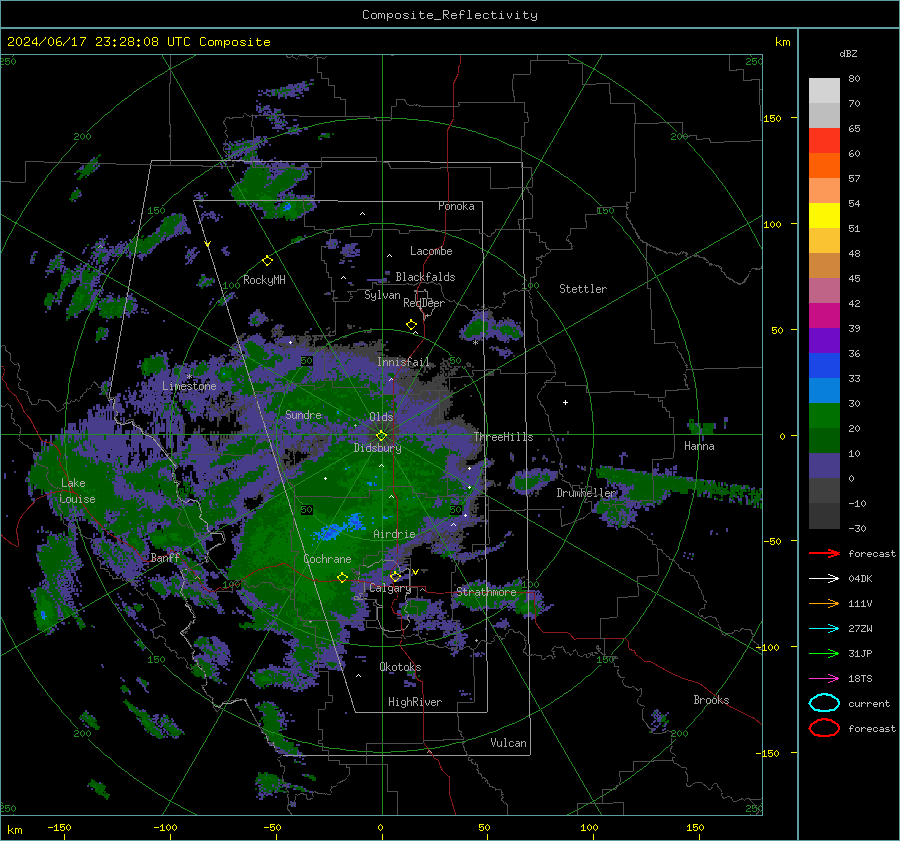Click the magenta 39-42 dBZ color swatch
The height and width of the screenshot is (841, 900).
(824, 315)
